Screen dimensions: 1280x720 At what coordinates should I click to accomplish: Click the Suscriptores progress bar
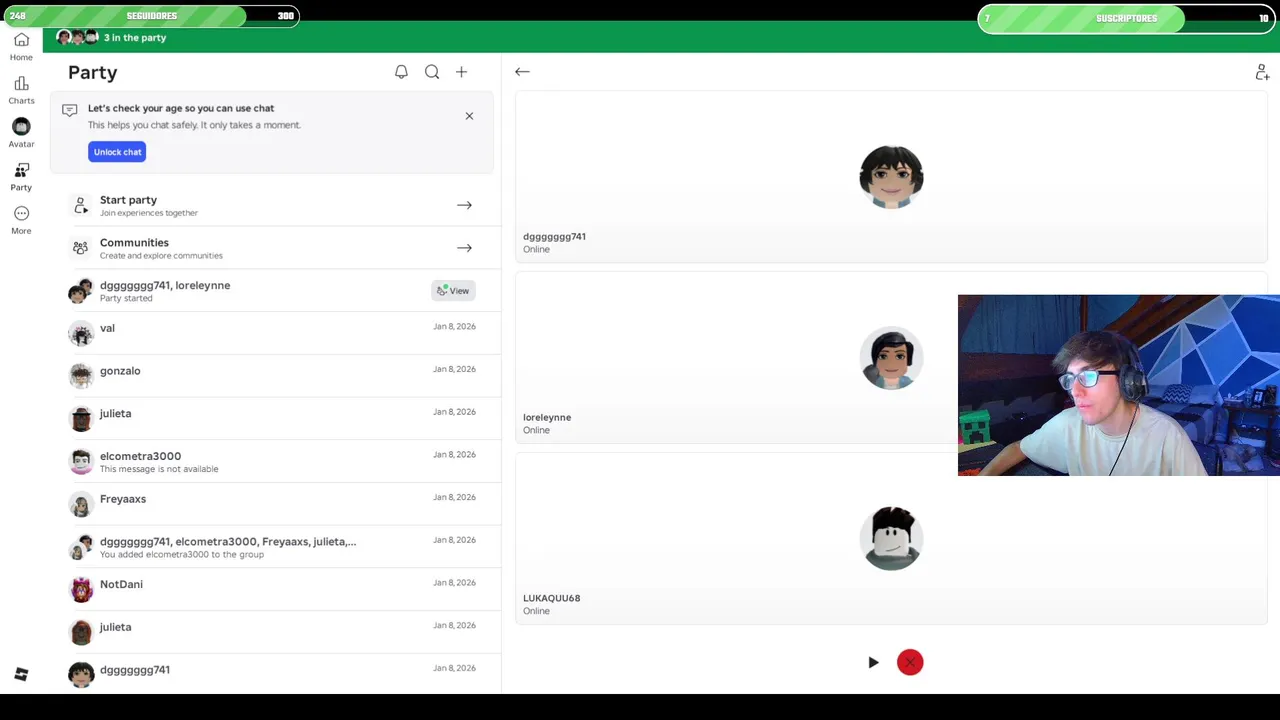tap(1127, 18)
